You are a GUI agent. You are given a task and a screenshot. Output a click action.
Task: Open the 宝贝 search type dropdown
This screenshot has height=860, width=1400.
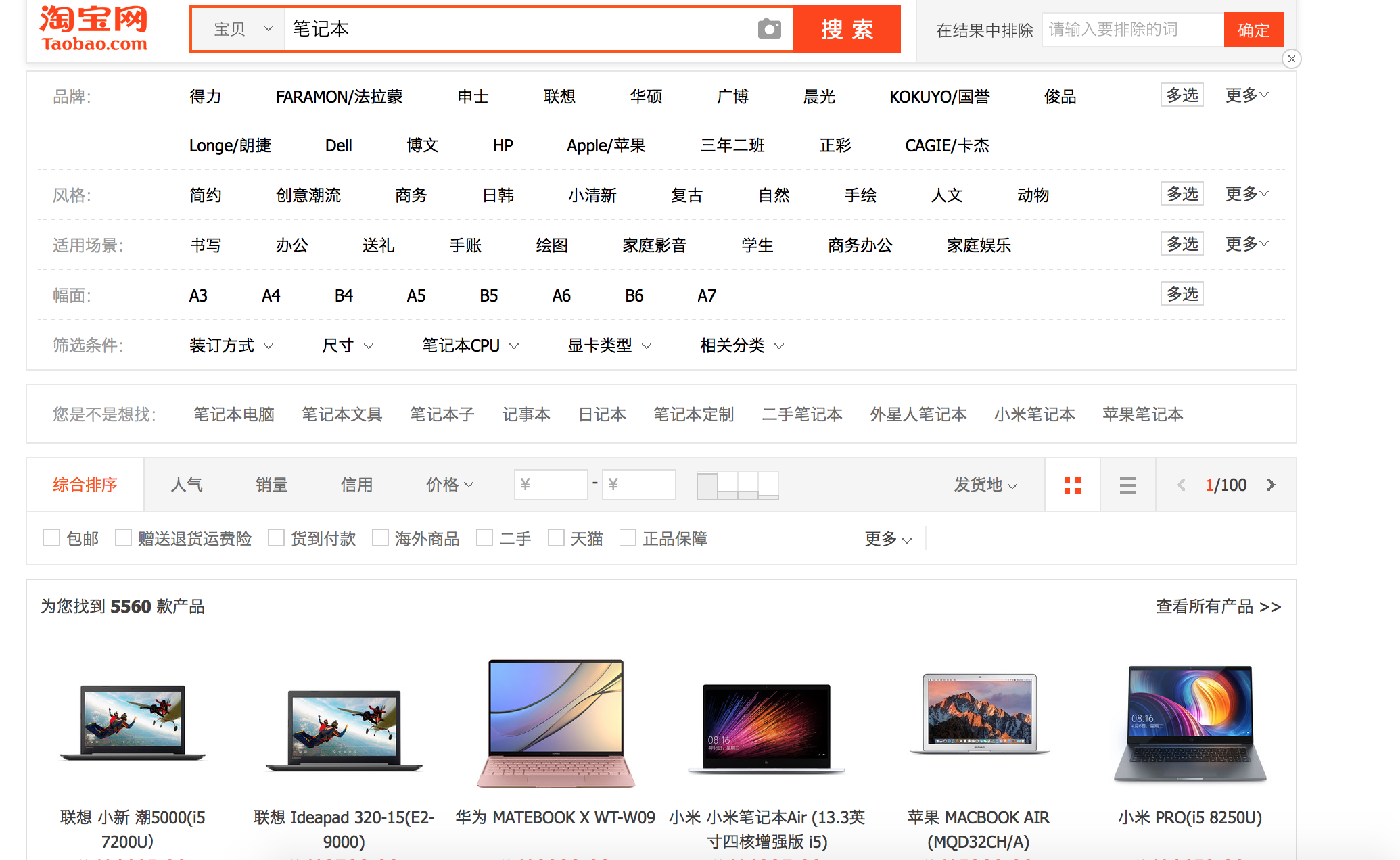[241, 29]
